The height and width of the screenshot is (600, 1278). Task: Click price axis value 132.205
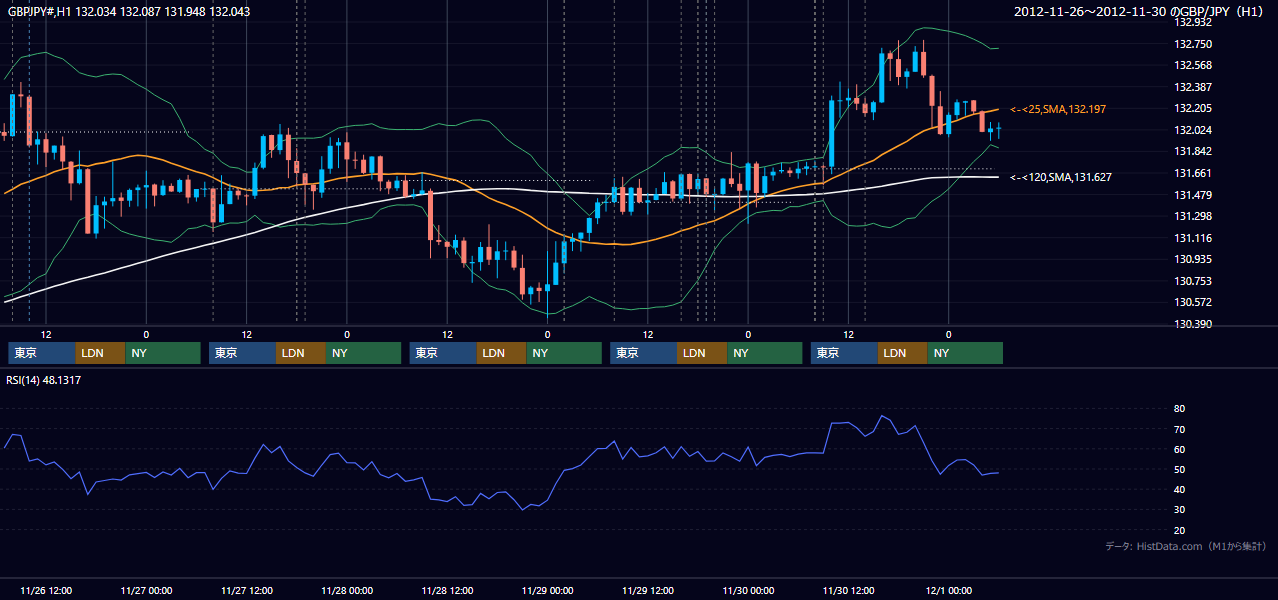[1193, 109]
